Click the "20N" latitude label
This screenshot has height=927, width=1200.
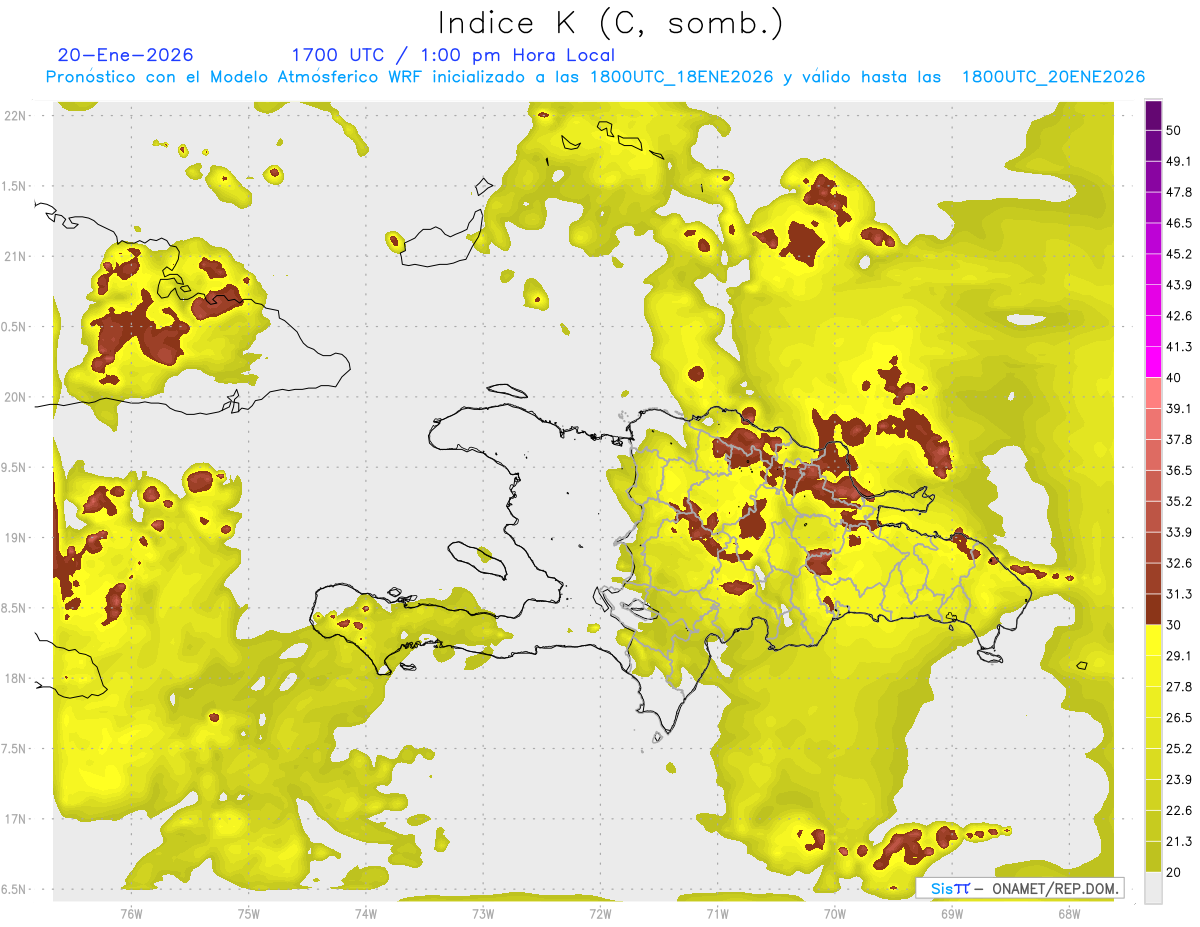click(16, 397)
